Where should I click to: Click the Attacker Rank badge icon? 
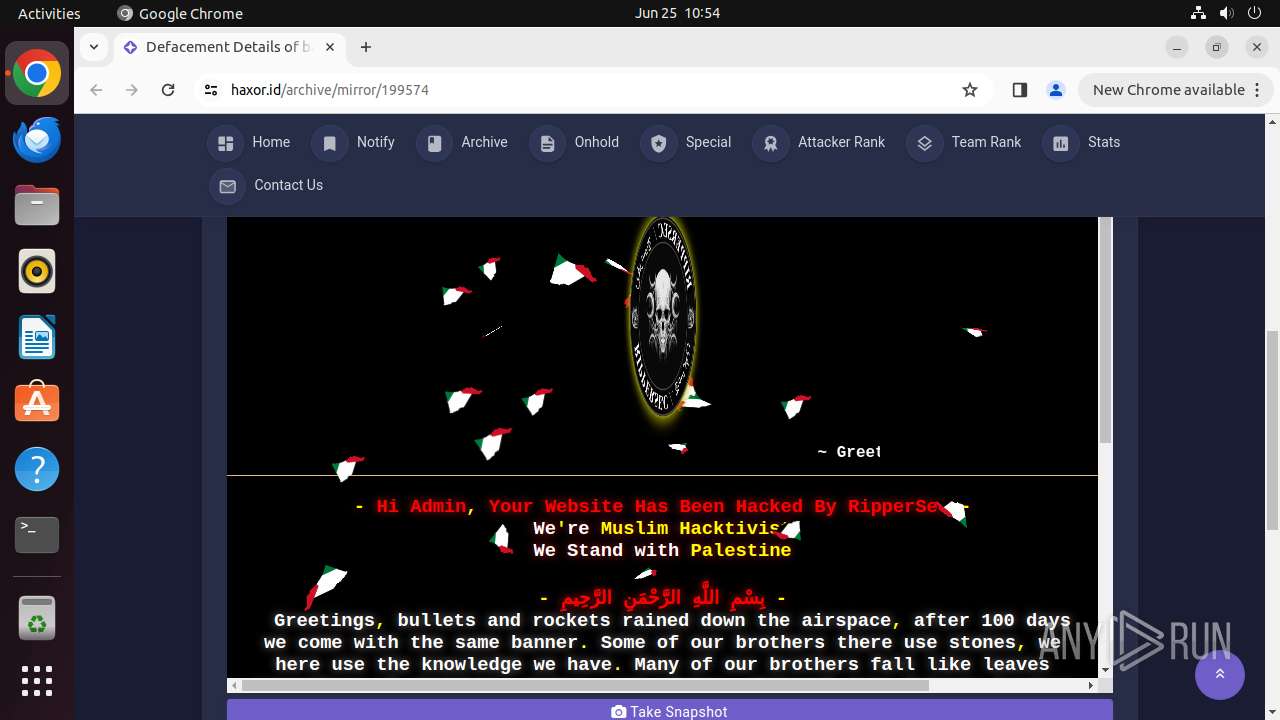click(771, 143)
